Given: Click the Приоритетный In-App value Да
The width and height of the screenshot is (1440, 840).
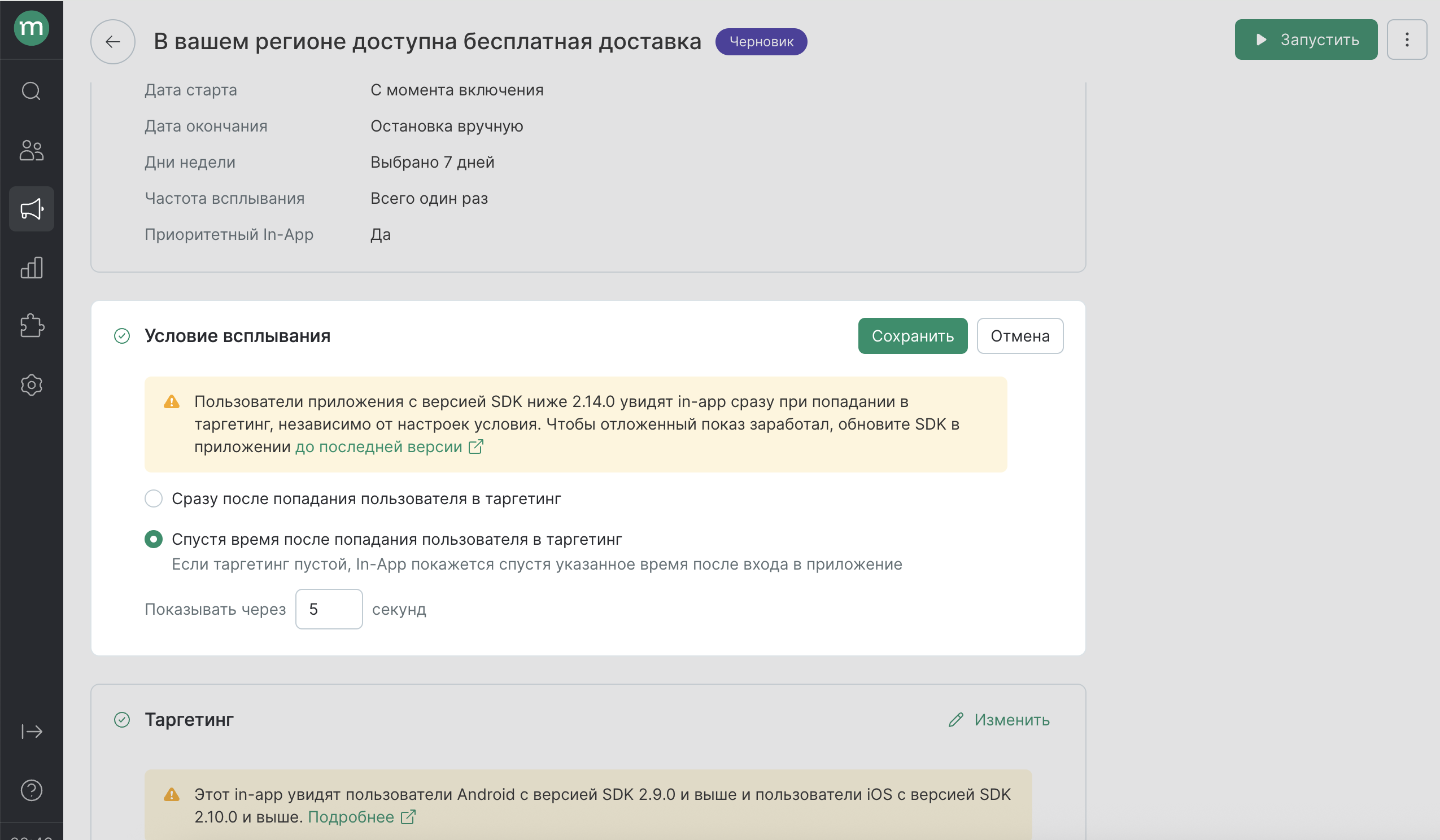Looking at the screenshot, I should tap(381, 234).
